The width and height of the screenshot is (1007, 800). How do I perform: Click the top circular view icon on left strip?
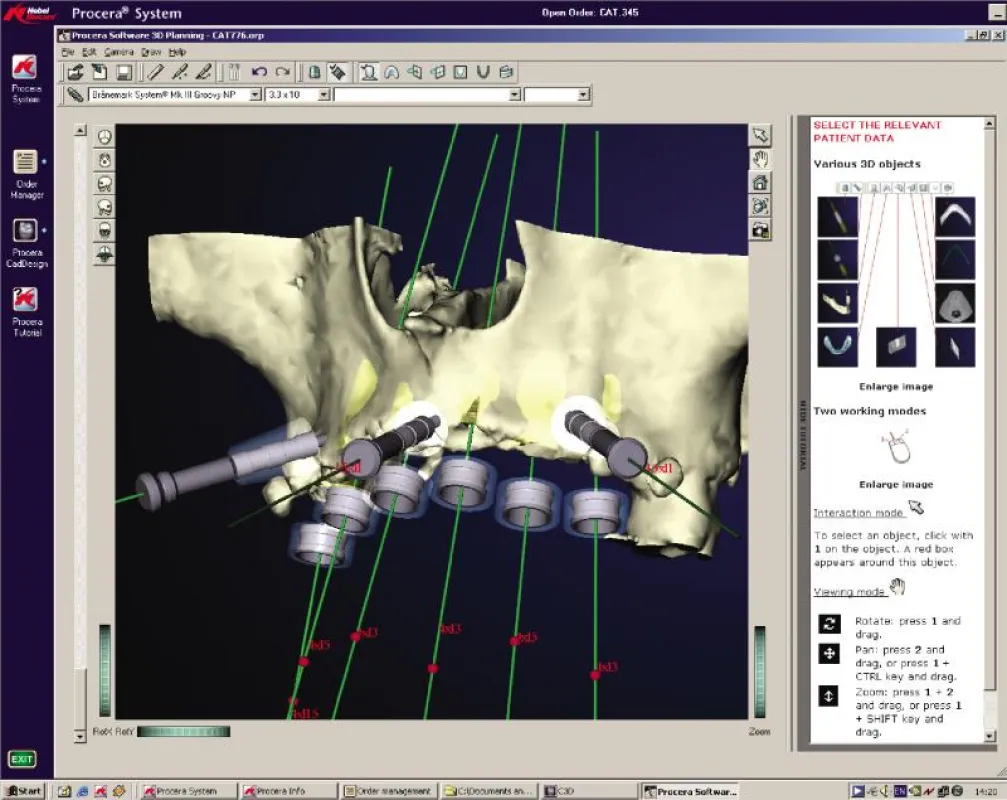coord(105,136)
